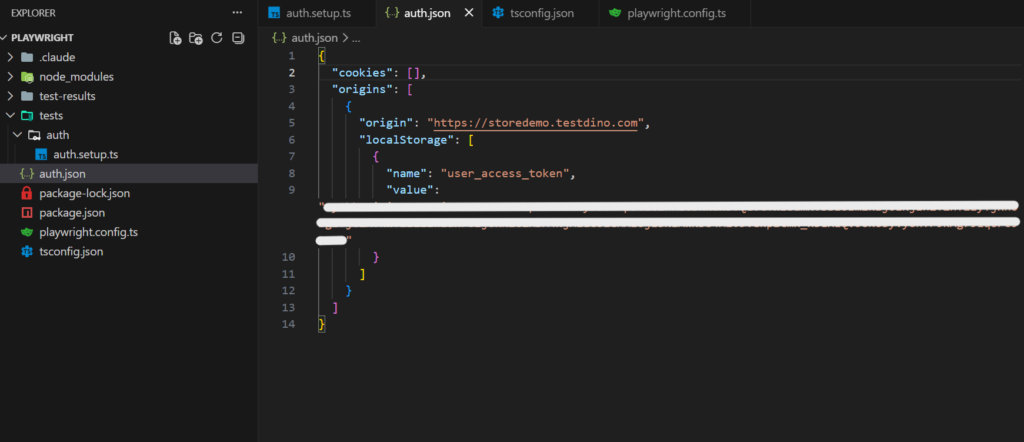Click line number 1 in the gutter
Viewport: 1024px width, 442px height.
point(291,55)
